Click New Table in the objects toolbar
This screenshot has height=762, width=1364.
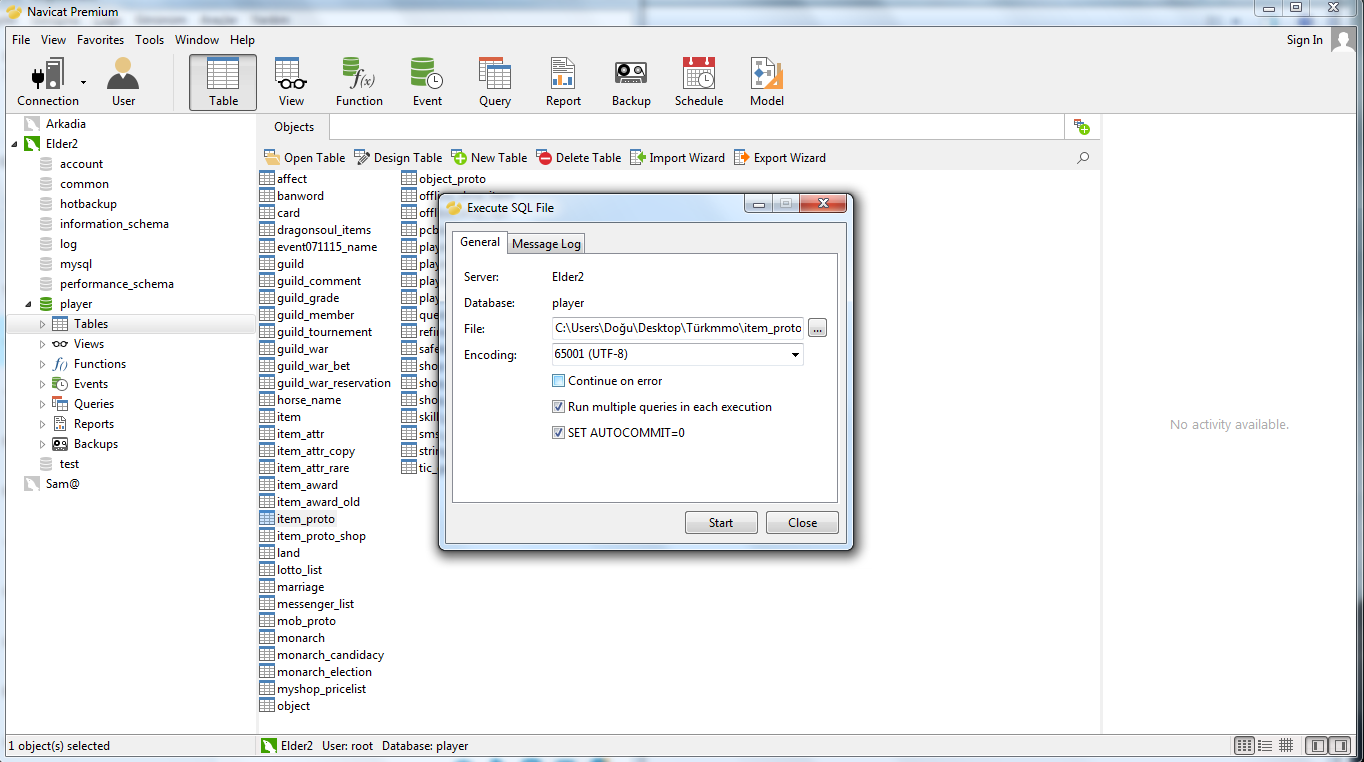(x=489, y=158)
